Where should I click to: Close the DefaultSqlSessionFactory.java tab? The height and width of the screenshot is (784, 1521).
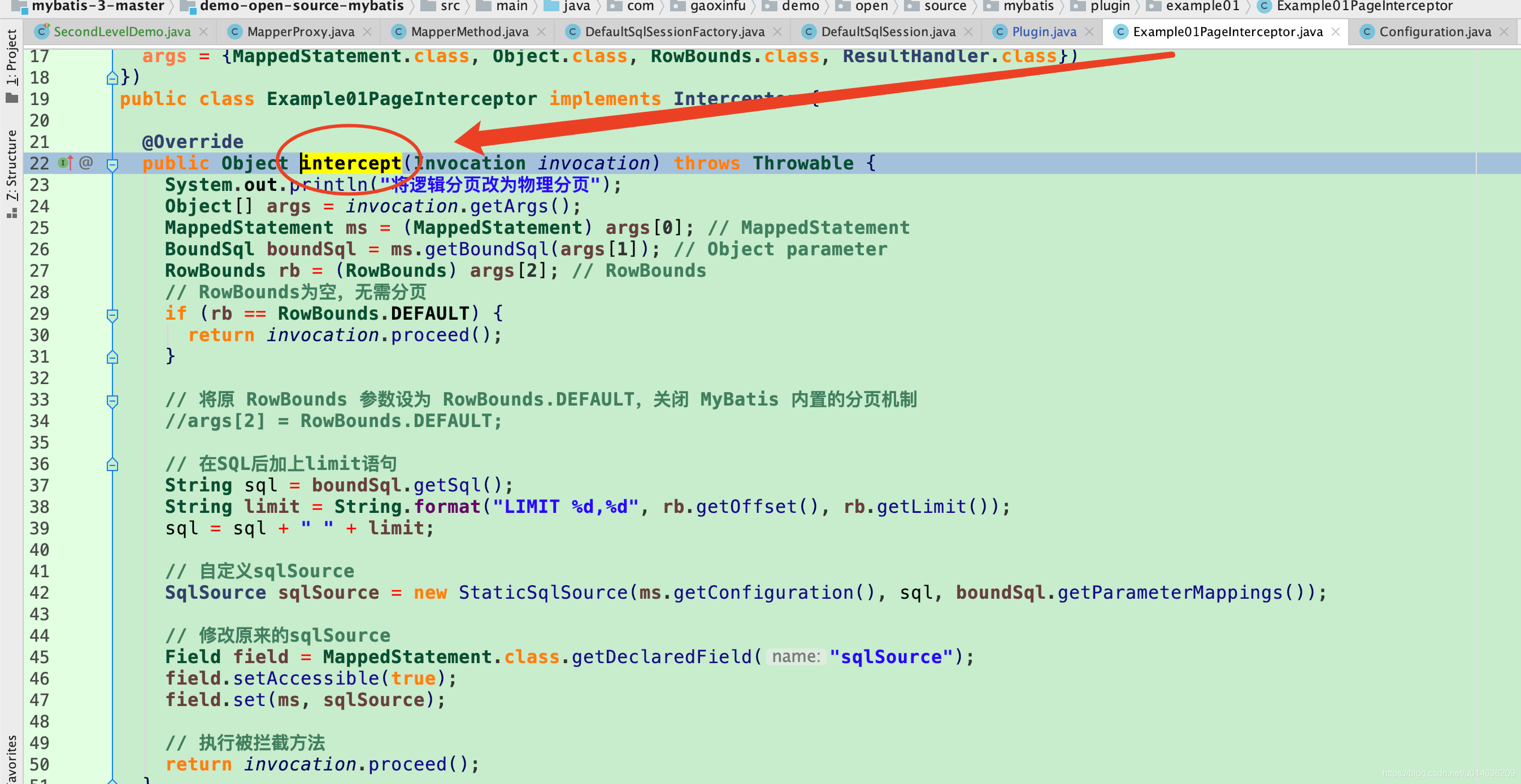pos(777,32)
